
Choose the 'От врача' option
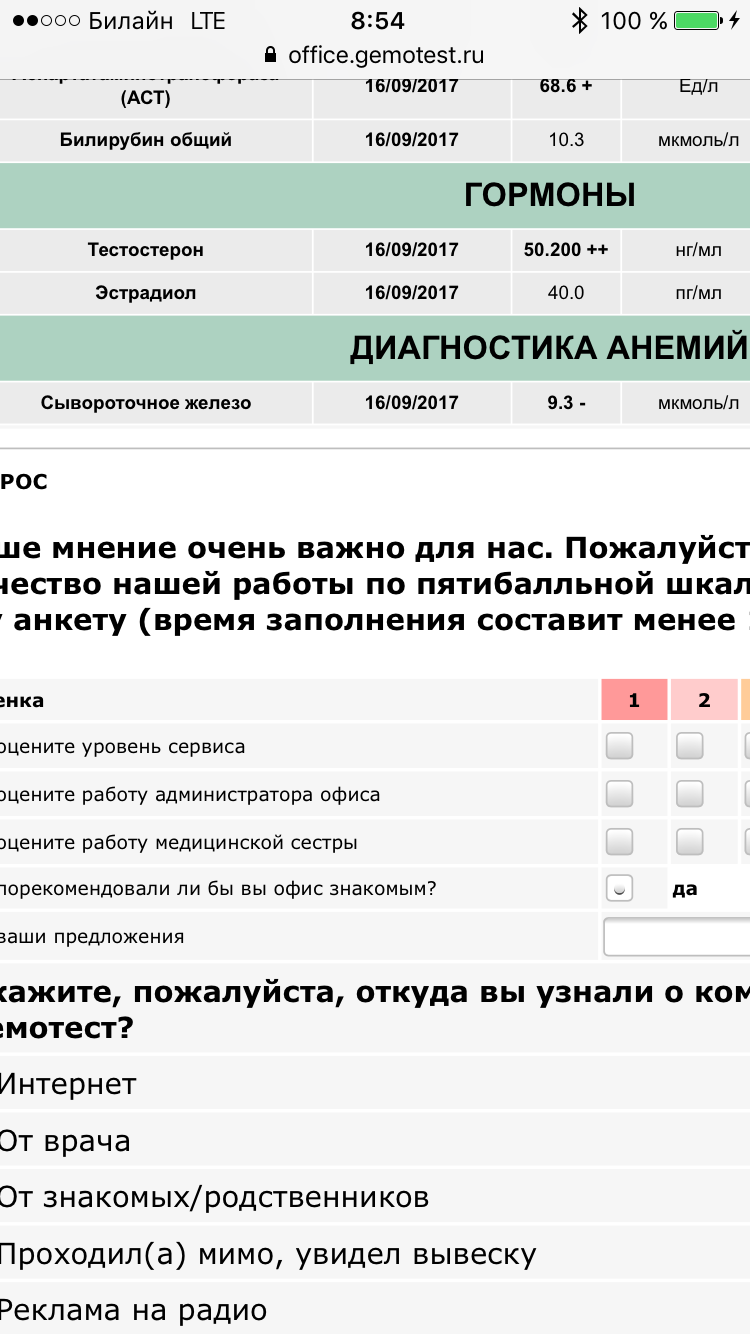pos(66,1141)
